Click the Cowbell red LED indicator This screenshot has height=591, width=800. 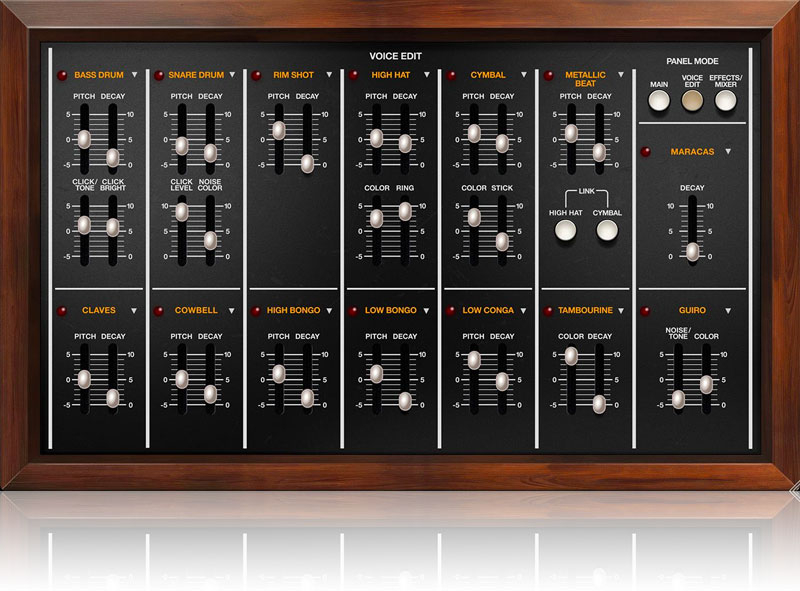click(159, 311)
